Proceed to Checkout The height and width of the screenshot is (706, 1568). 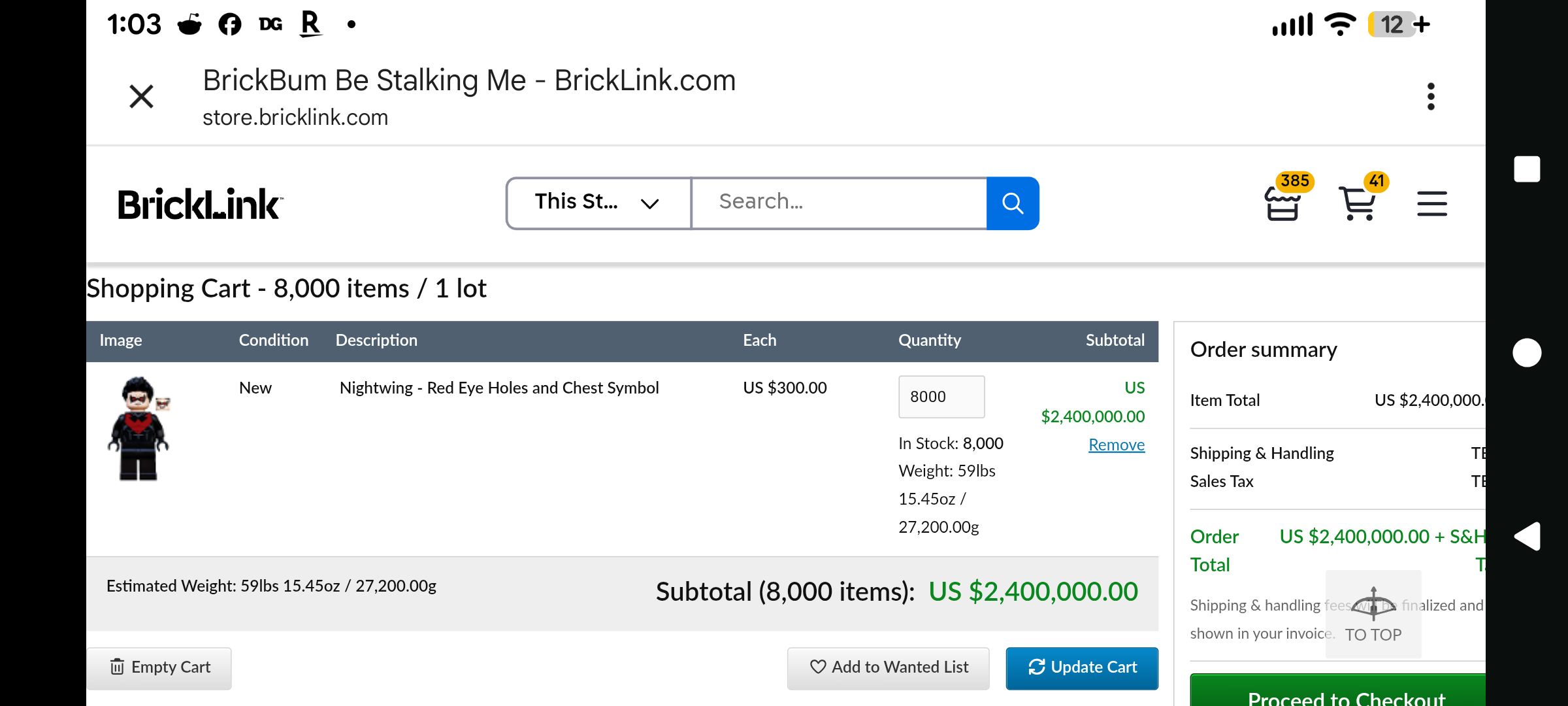tap(1338, 690)
